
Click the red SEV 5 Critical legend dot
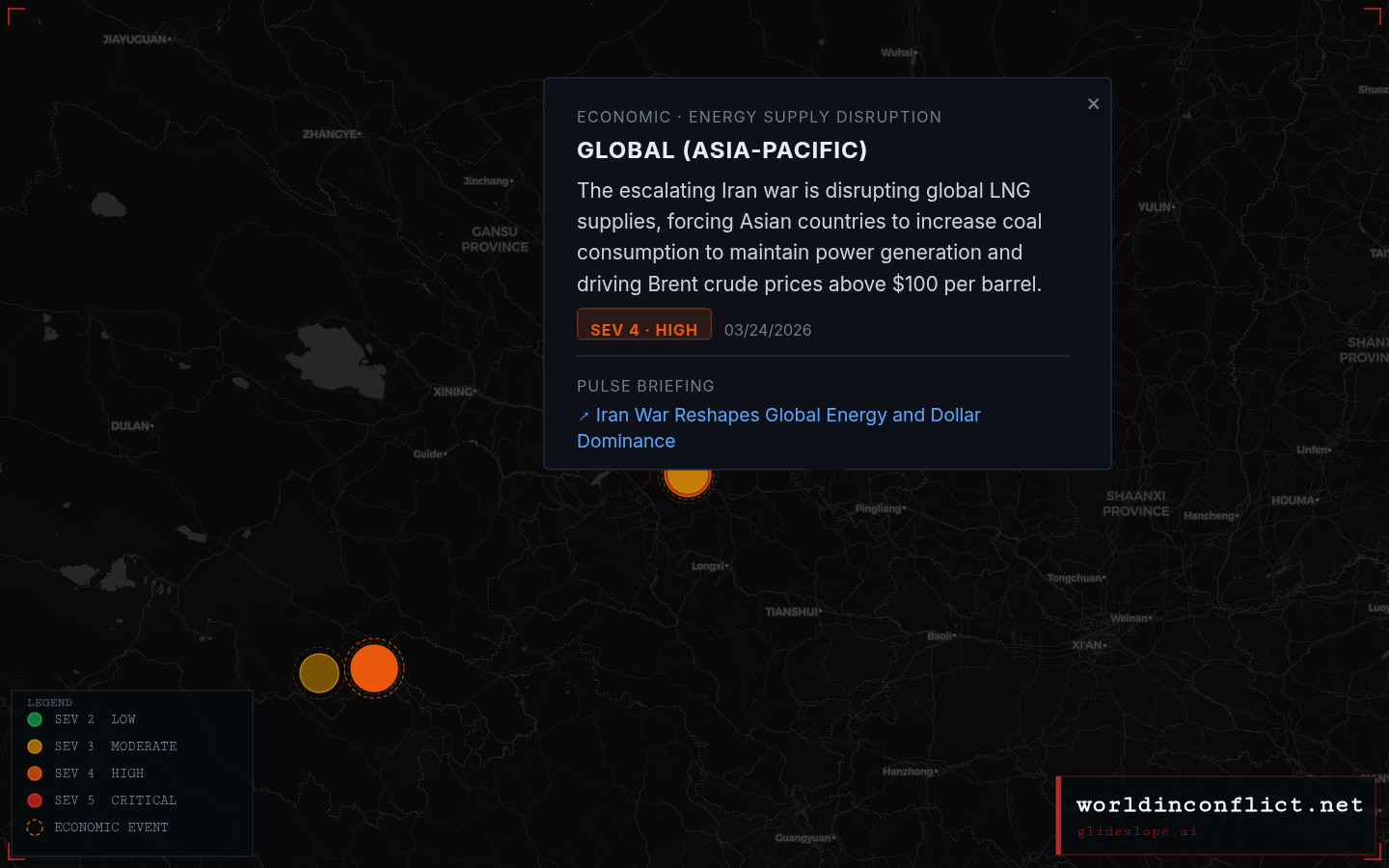click(x=35, y=800)
